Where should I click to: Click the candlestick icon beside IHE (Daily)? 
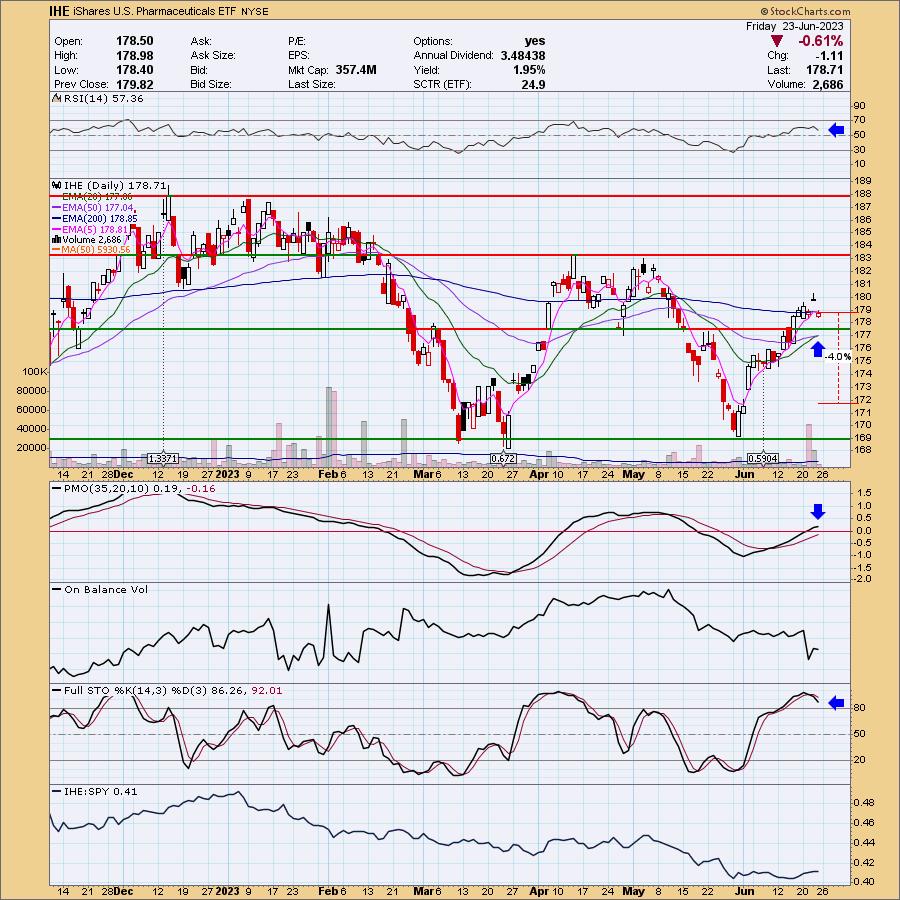pyautogui.click(x=56, y=185)
